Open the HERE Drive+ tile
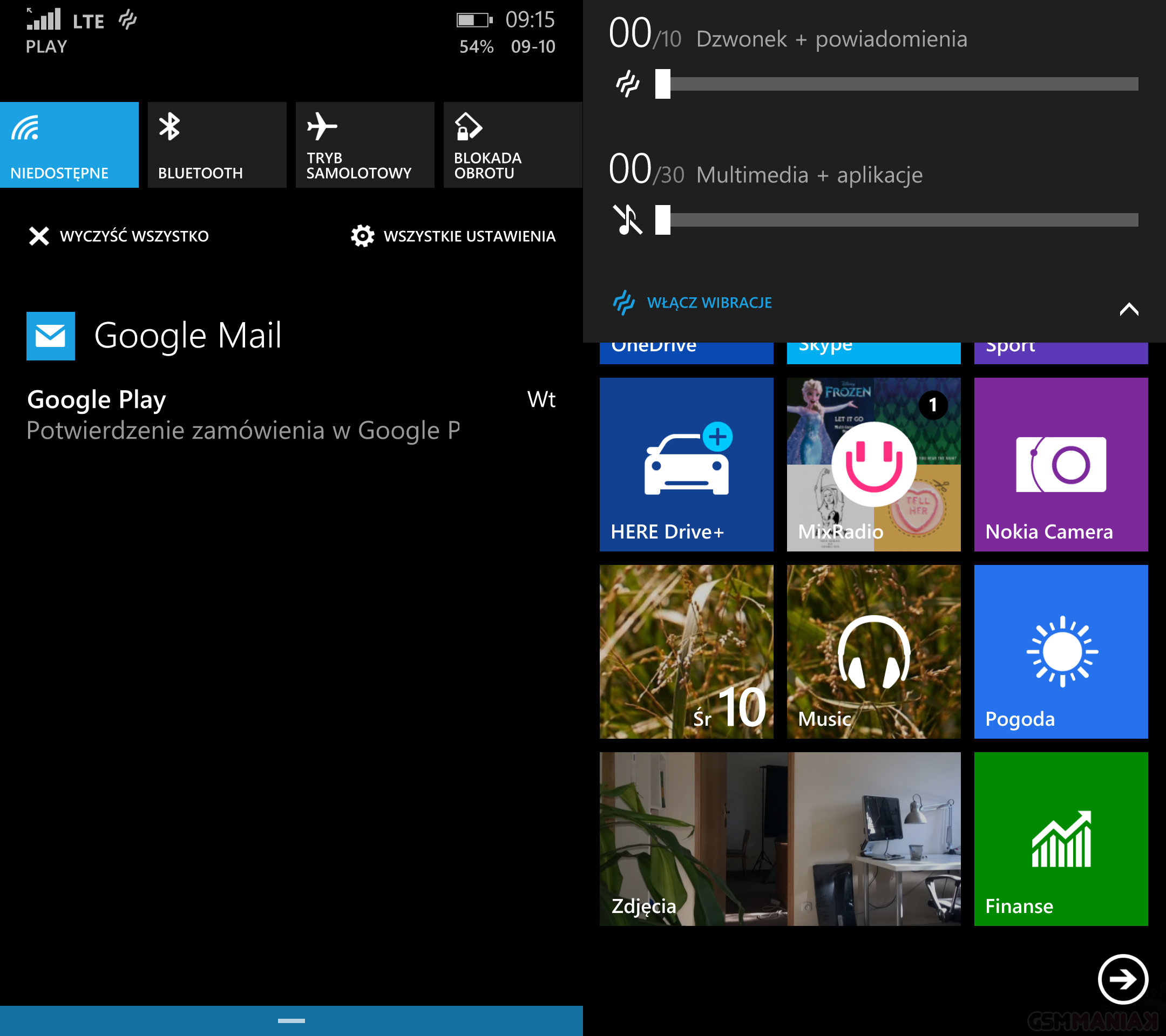 click(x=686, y=464)
